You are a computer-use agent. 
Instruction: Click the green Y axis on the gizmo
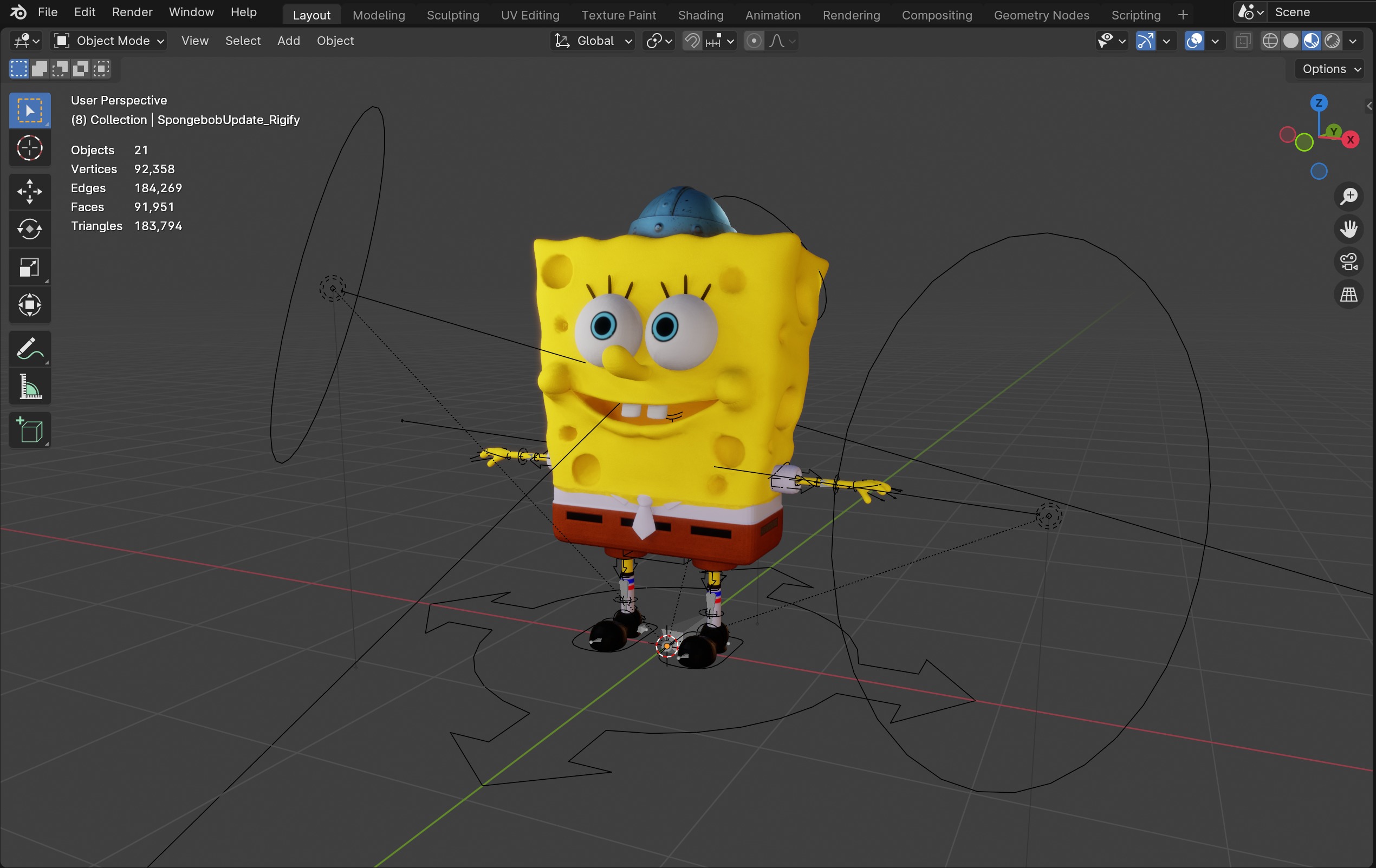(1334, 132)
